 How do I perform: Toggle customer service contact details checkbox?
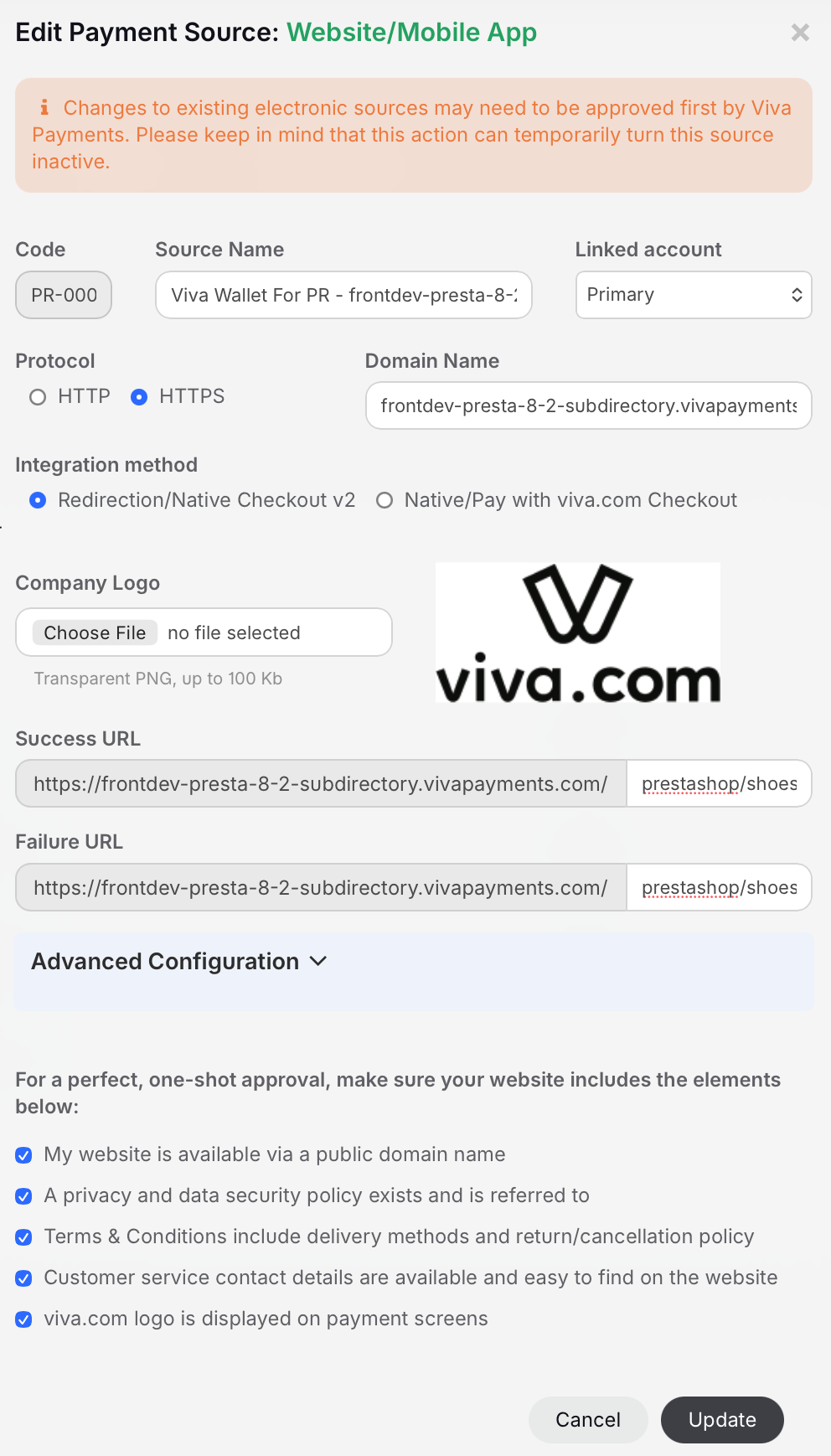[x=24, y=1278]
